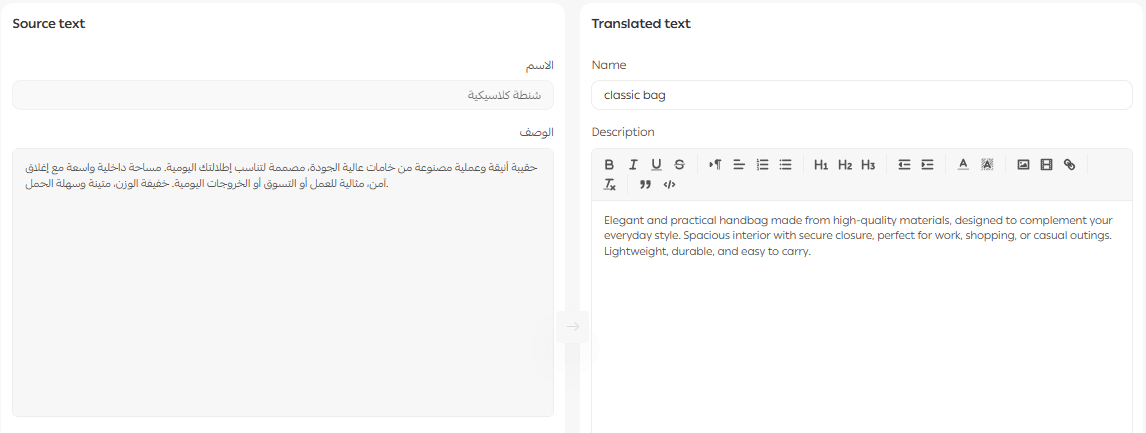Apply Heading 2 style
The width and height of the screenshot is (1146, 433).
click(845, 165)
